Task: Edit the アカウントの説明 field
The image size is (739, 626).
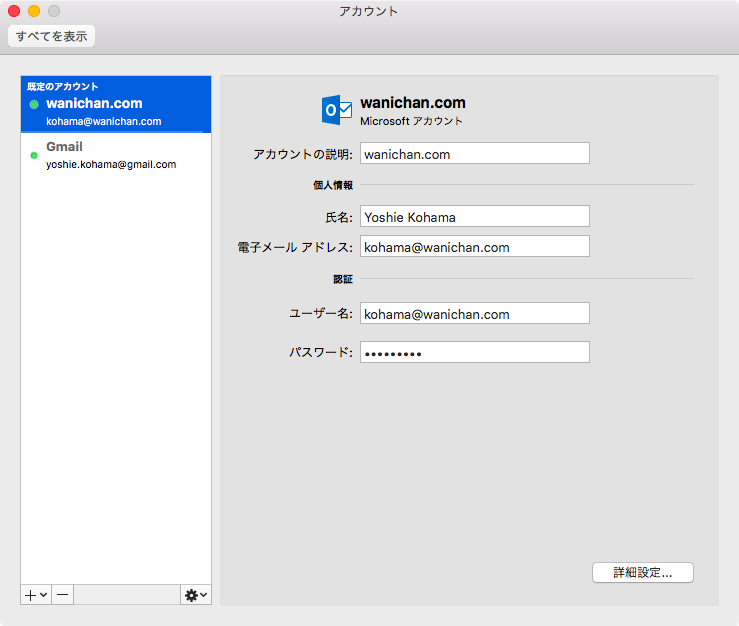Action: [475, 154]
